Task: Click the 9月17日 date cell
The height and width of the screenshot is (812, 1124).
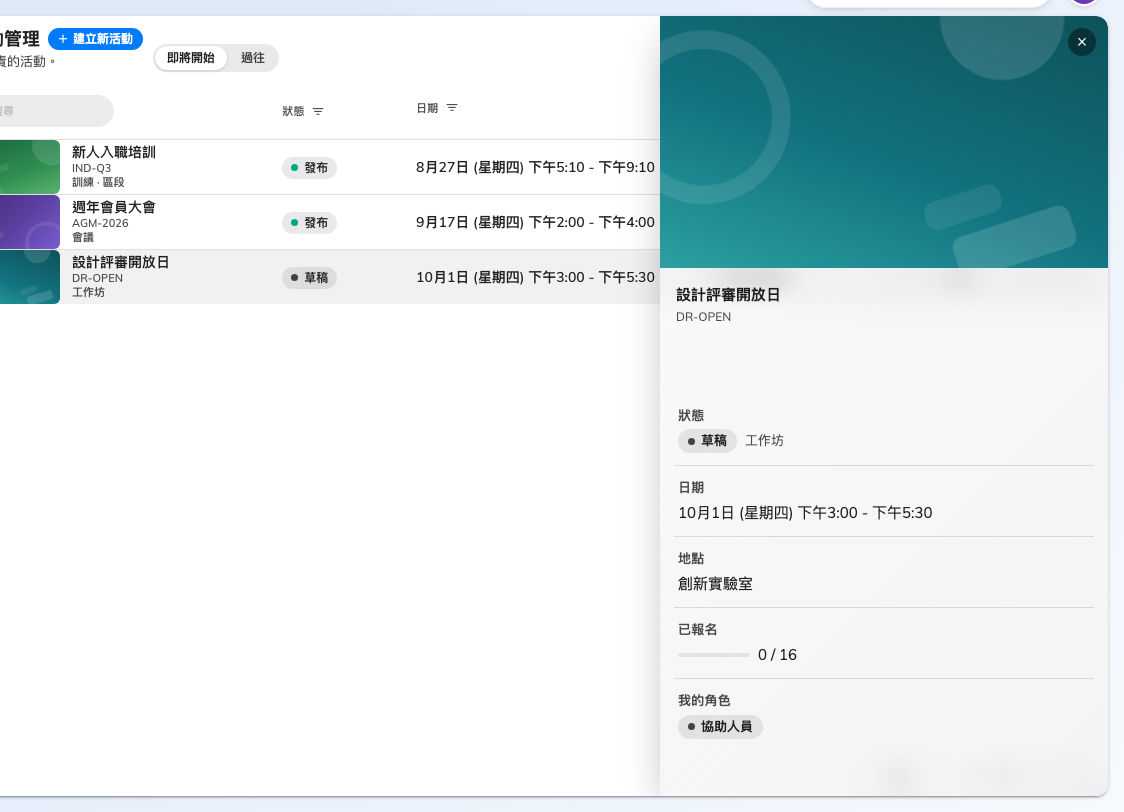Action: pyautogui.click(x=535, y=223)
